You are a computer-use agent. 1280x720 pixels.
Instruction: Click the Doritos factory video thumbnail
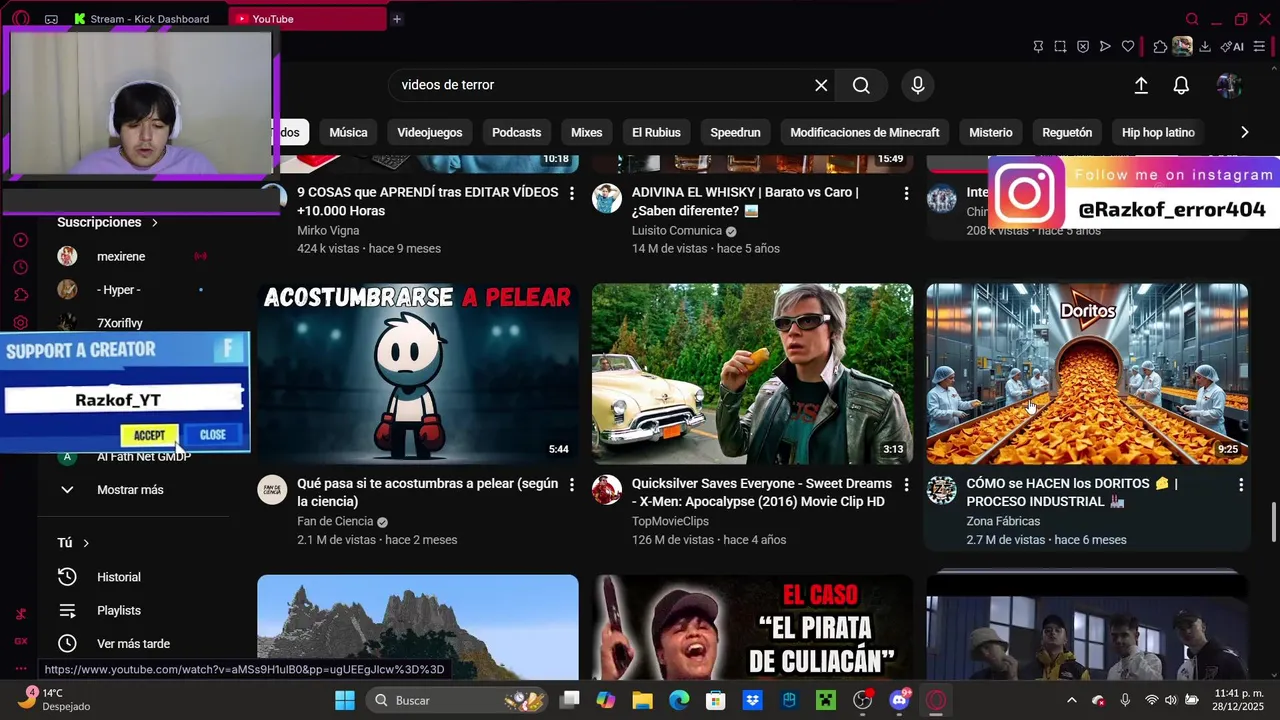[x=1087, y=374]
